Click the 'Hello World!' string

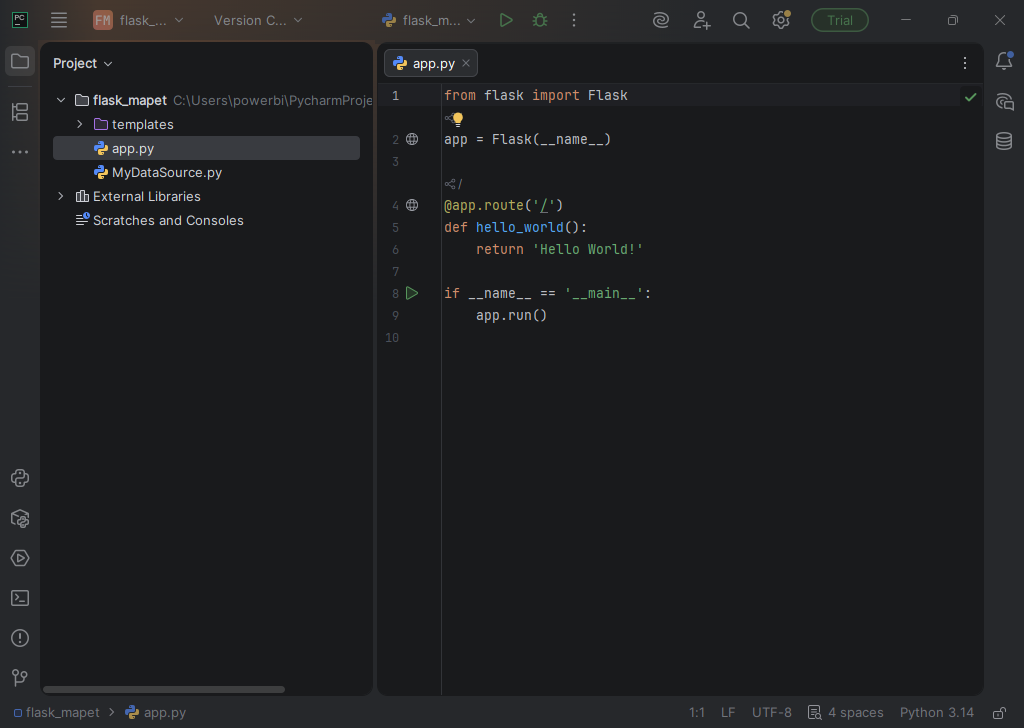tap(588, 249)
